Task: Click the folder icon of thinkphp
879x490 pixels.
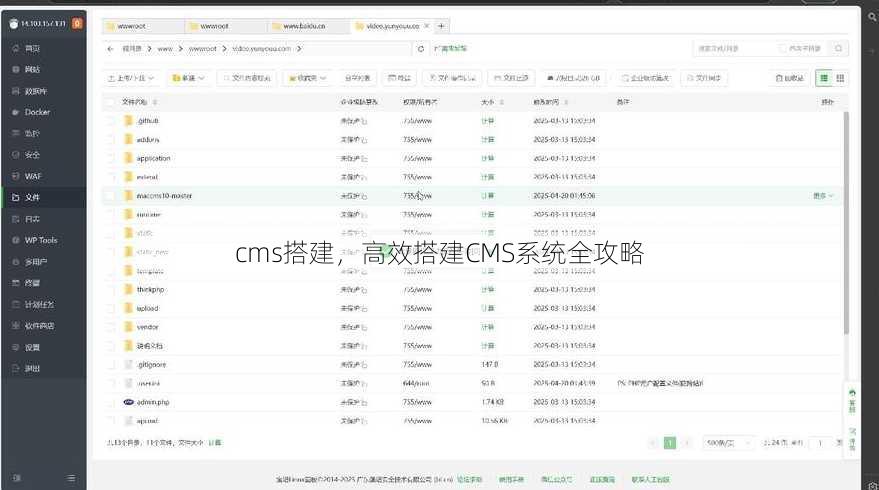Action: 128,289
